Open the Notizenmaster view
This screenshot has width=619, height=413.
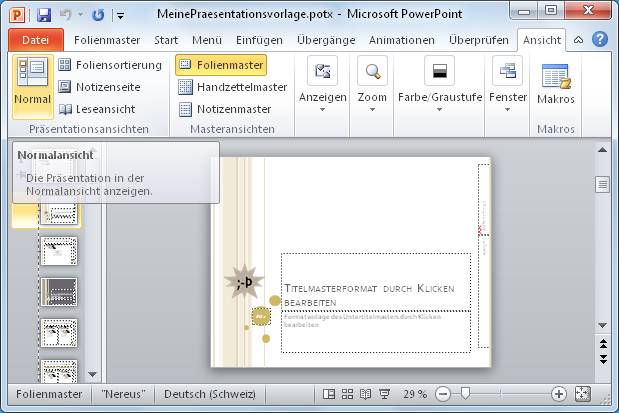click(225, 109)
